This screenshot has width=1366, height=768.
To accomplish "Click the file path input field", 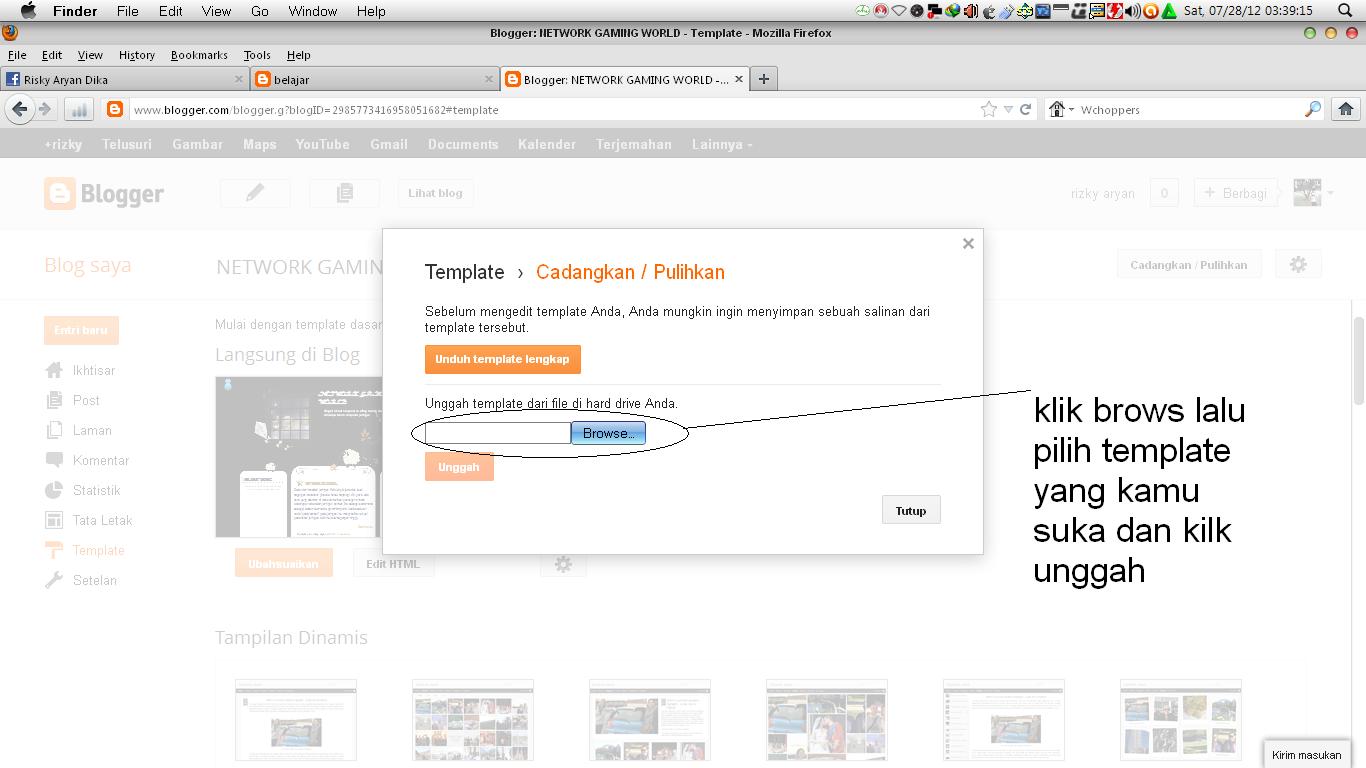I will [498, 433].
